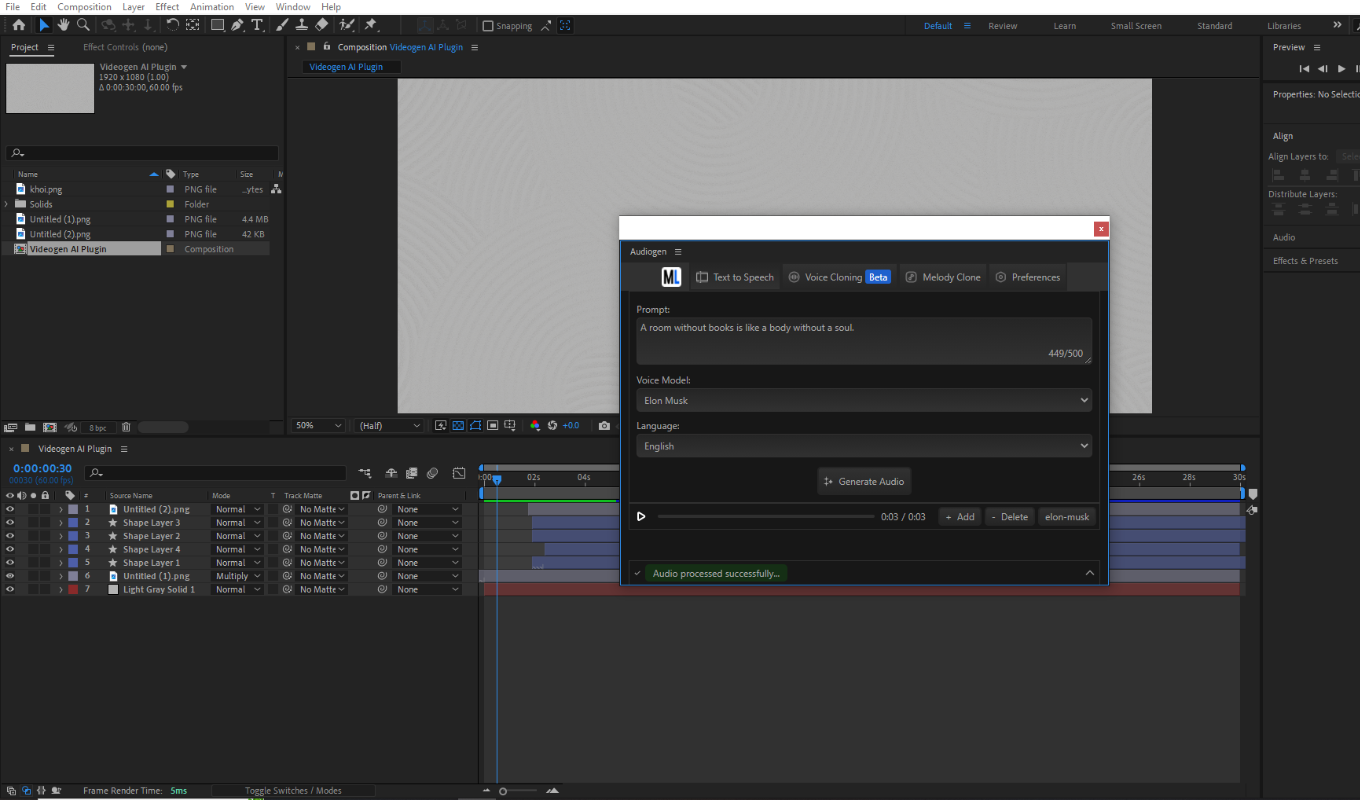This screenshot has width=1360, height=800.
Task: Click the trash icon in Project panel
Action: 126,427
